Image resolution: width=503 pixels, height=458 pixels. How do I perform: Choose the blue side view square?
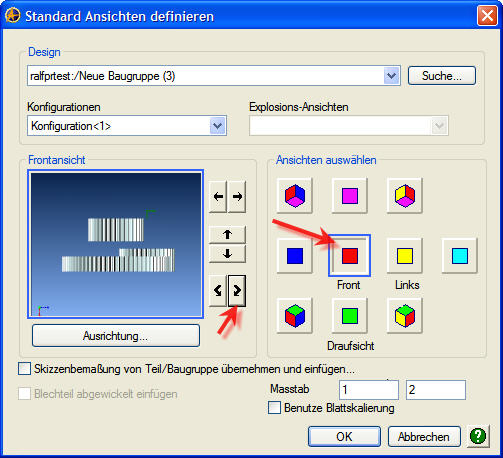click(x=295, y=256)
